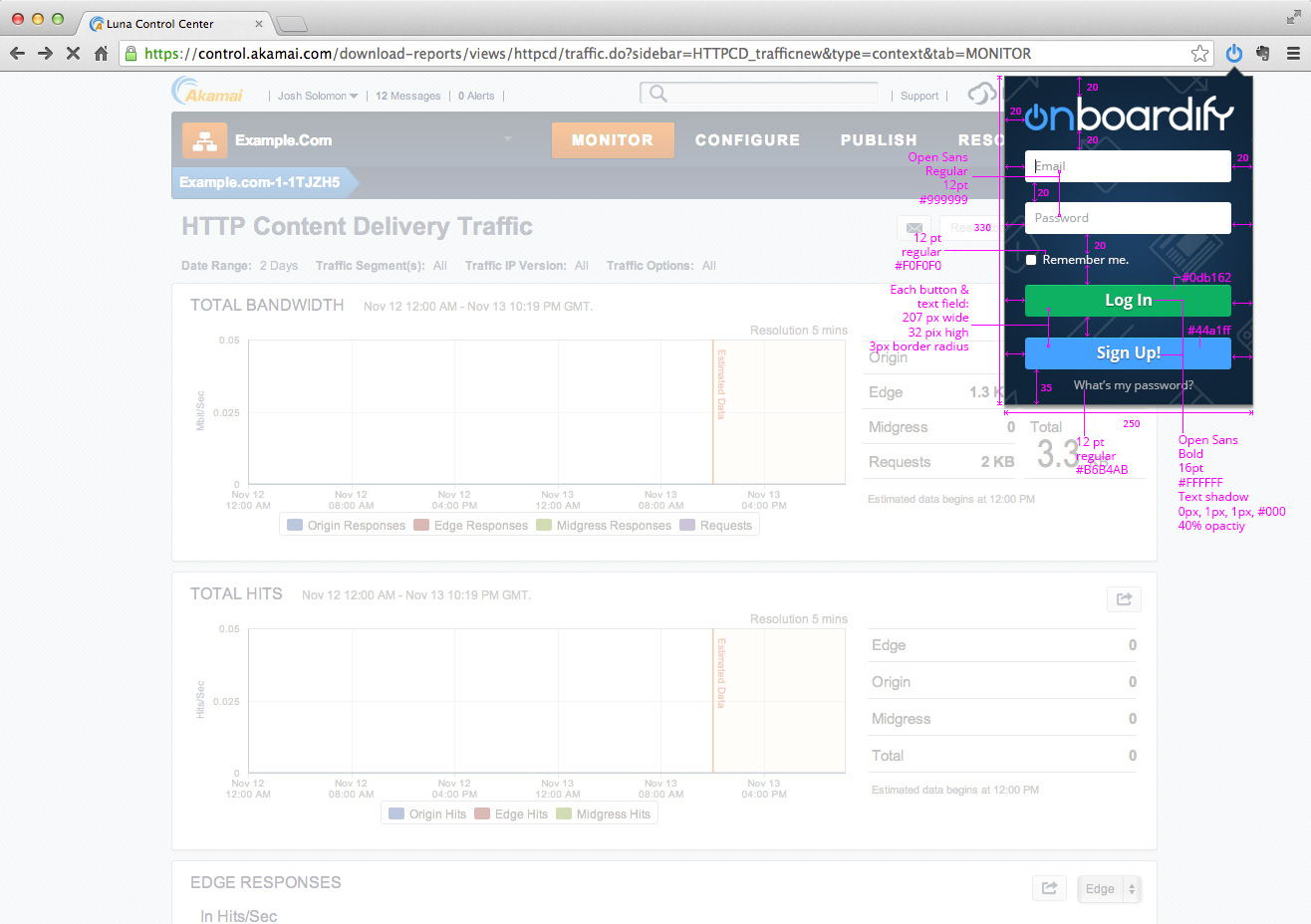The height and width of the screenshot is (924, 1311).
Task: Bookmark this page with the star icon
Action: coord(1200,54)
